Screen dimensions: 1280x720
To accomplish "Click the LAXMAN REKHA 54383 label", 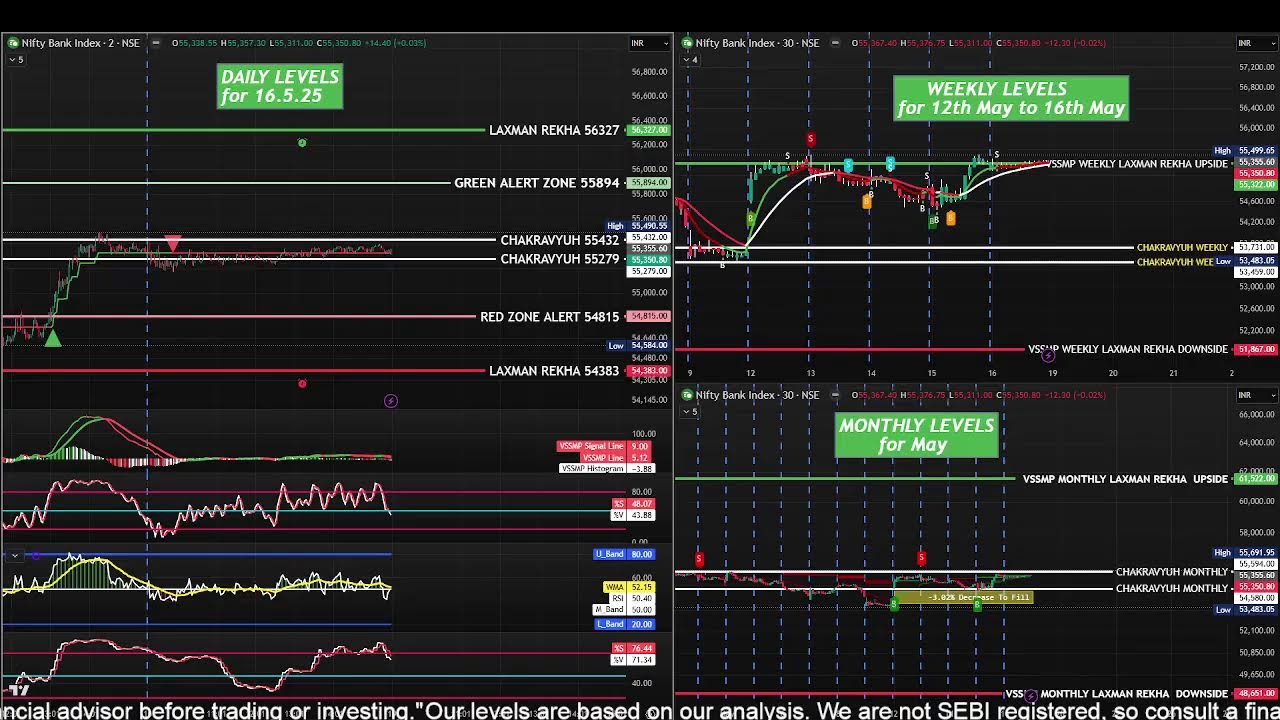I will 554,371.
